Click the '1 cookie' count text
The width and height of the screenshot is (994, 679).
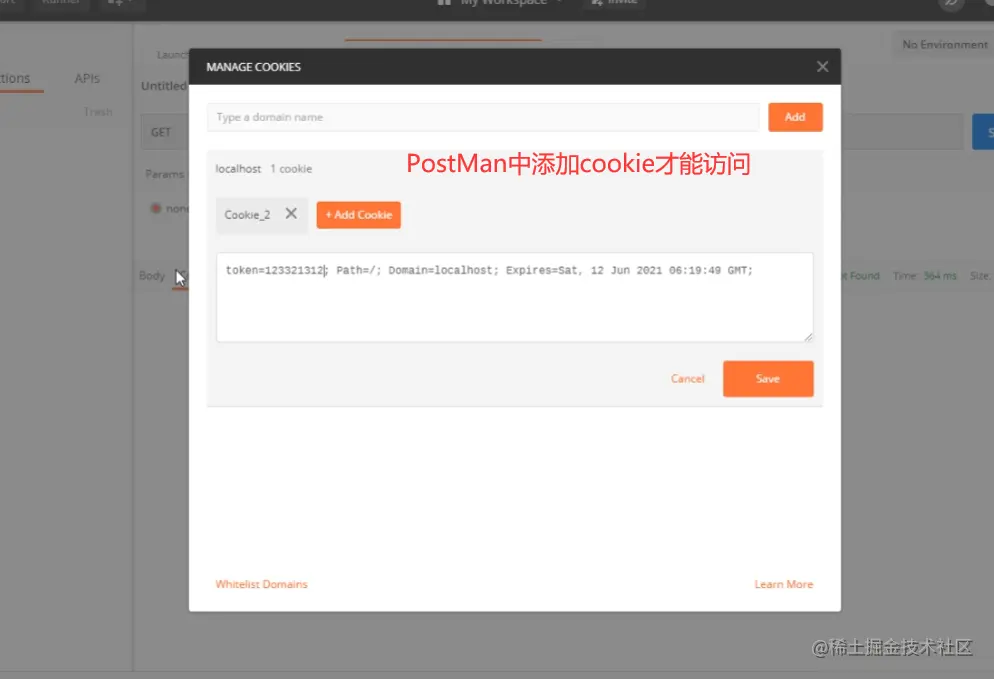click(291, 169)
